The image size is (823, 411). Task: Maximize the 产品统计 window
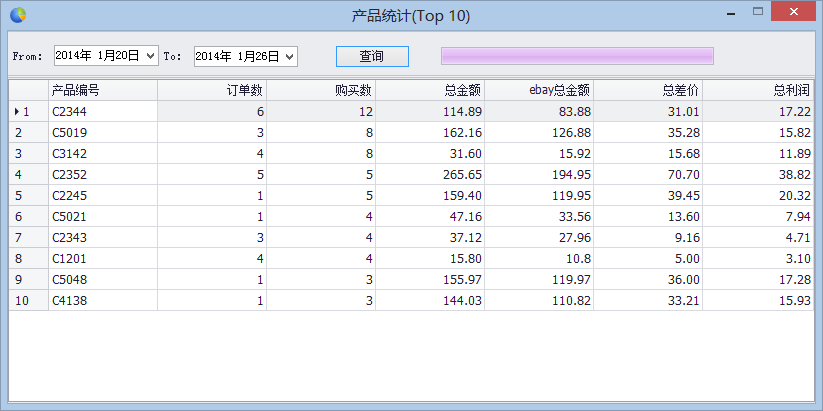coord(759,13)
